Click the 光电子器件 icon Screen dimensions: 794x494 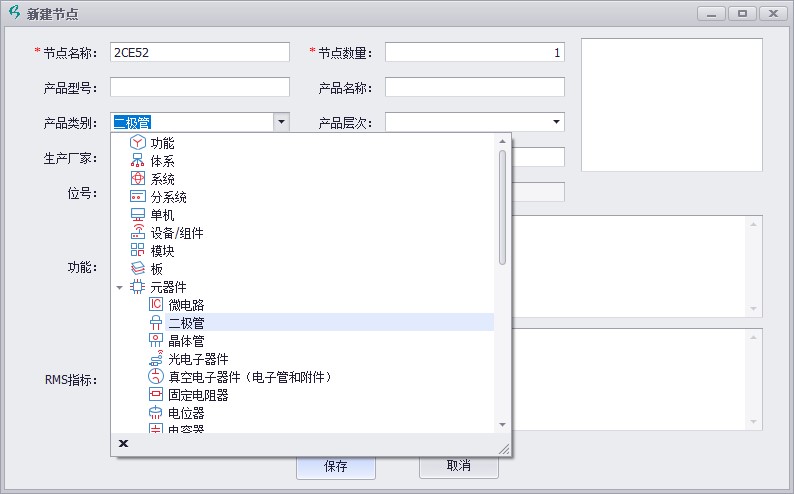pyautogui.click(x=155, y=358)
